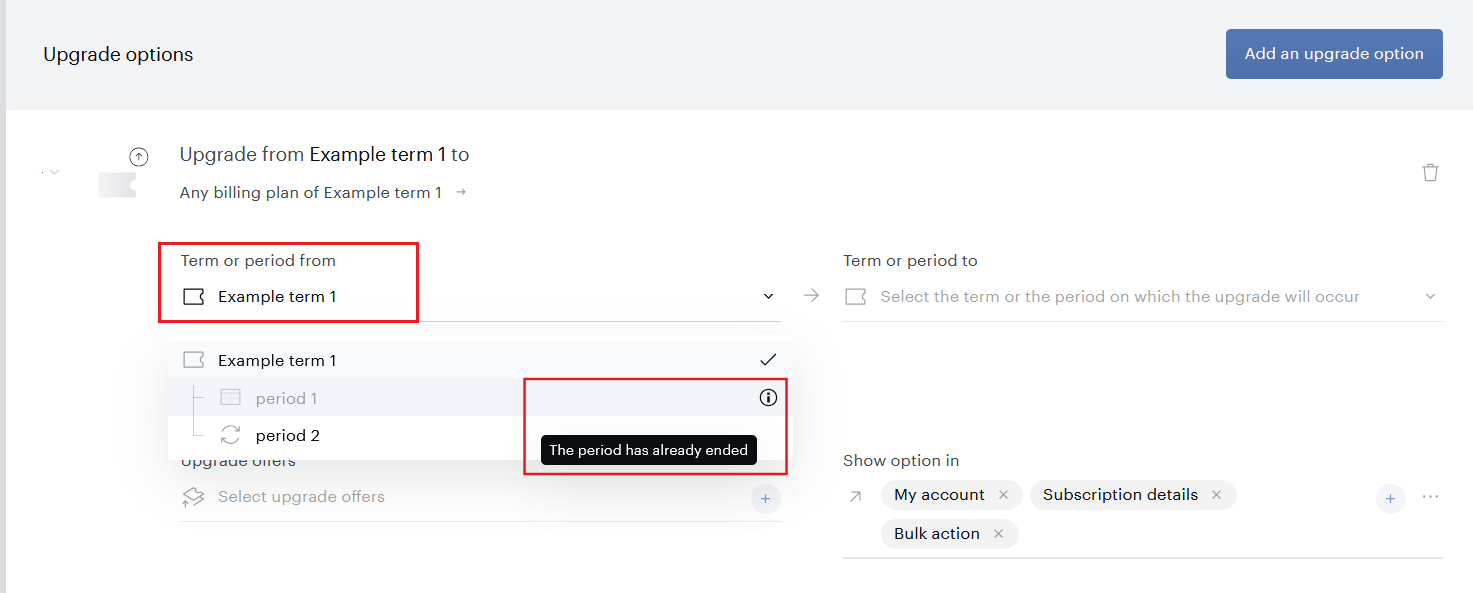Click the info icon next to period 1
This screenshot has width=1473, height=593.
(768, 398)
